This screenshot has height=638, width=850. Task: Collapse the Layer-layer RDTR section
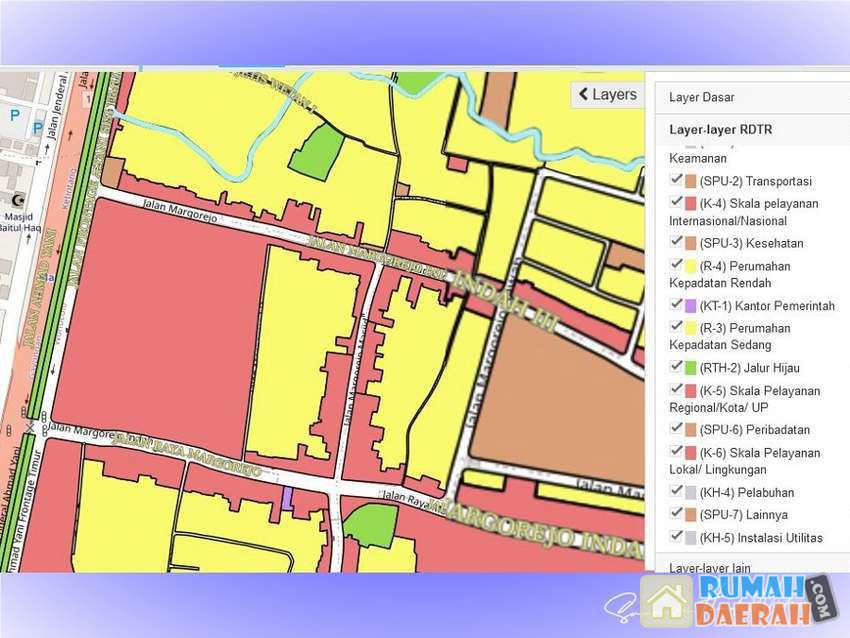[720, 130]
